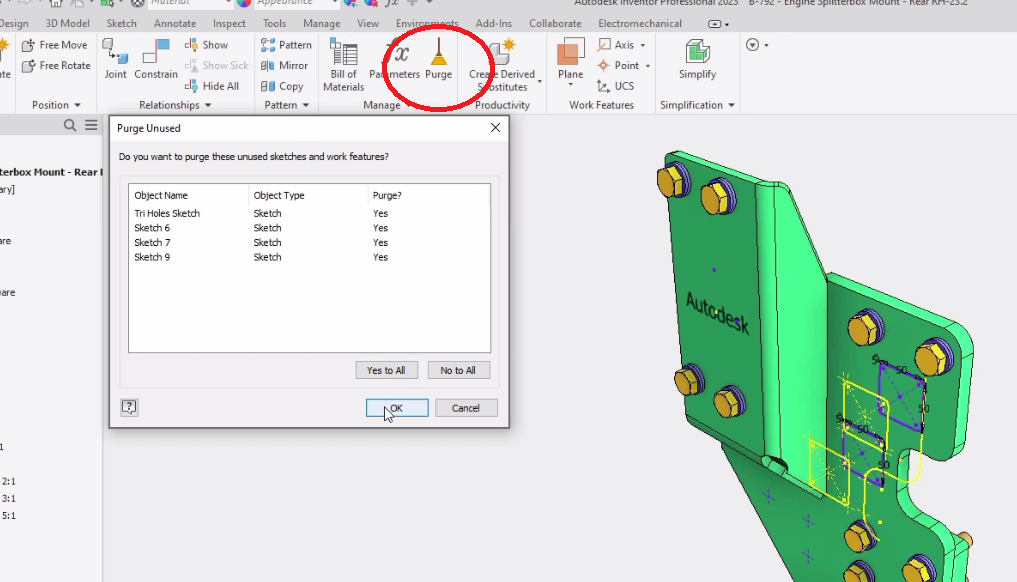Click Show in the Relationships panel
The height and width of the screenshot is (582, 1017).
coord(206,45)
